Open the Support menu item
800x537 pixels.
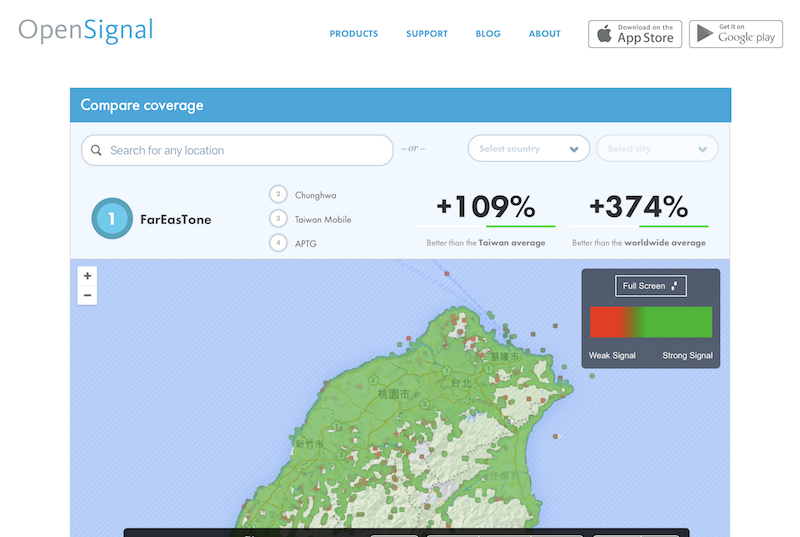pyautogui.click(x=427, y=34)
